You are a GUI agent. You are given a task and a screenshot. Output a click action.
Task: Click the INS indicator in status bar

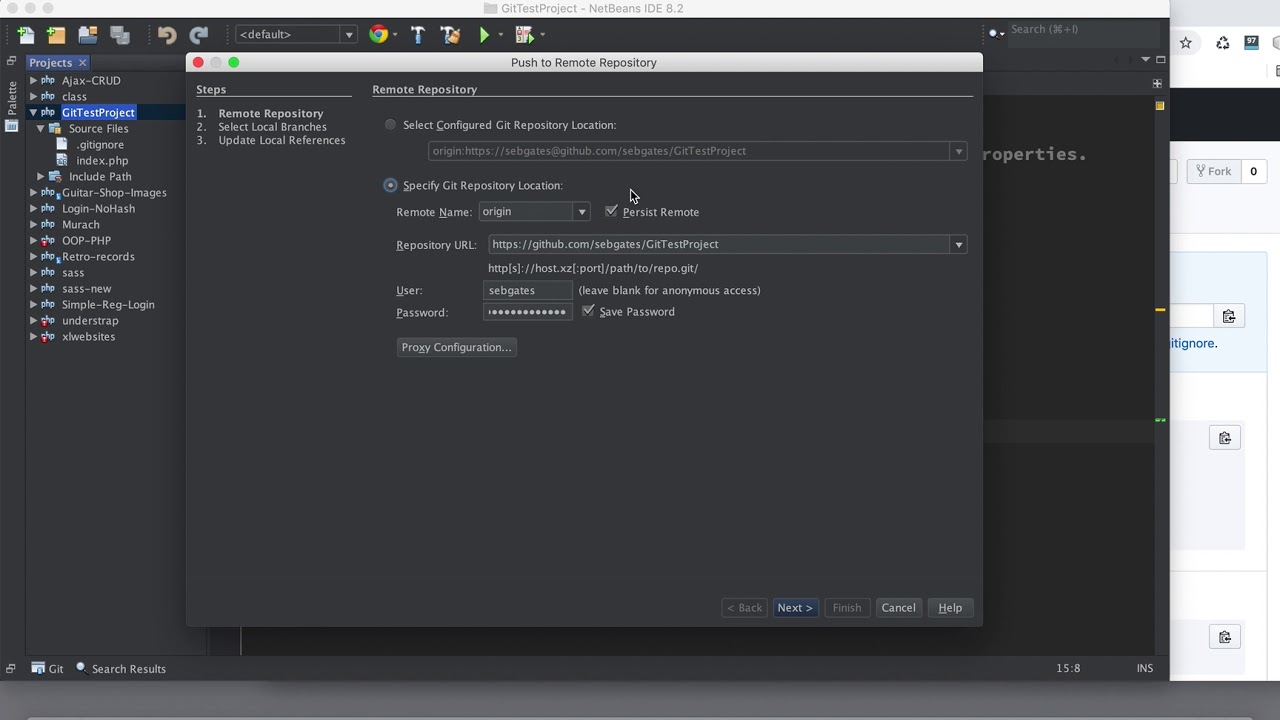pos(1145,668)
